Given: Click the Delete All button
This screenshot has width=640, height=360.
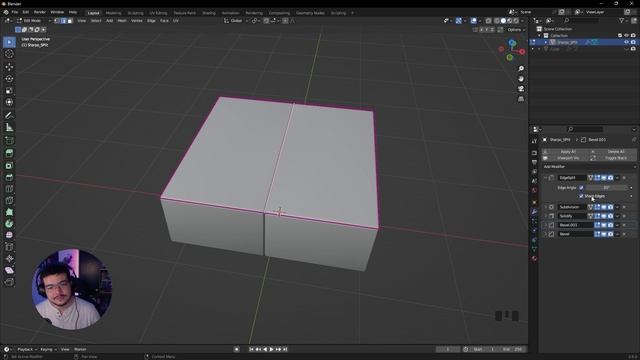Looking at the screenshot, I should [x=613, y=151].
